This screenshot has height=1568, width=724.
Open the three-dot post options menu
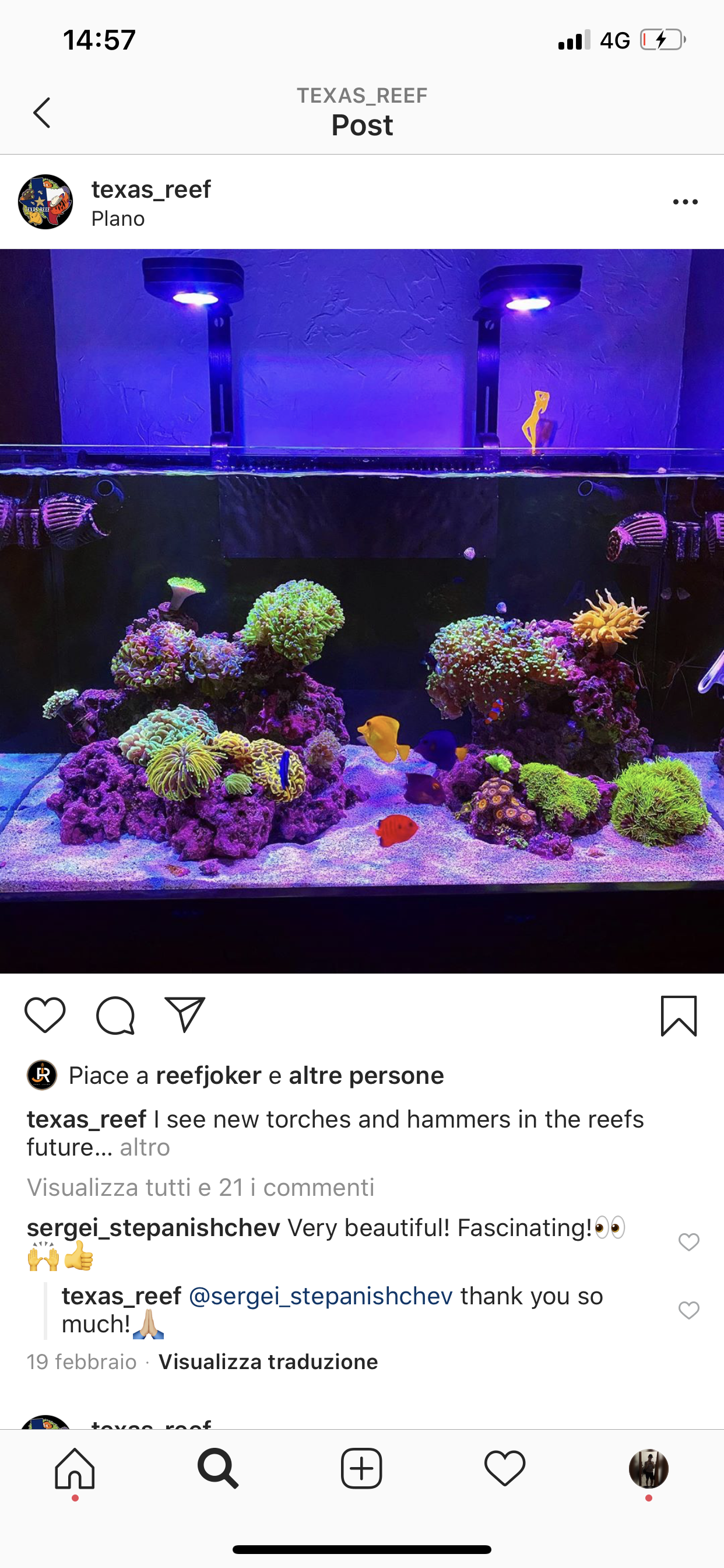(x=685, y=202)
